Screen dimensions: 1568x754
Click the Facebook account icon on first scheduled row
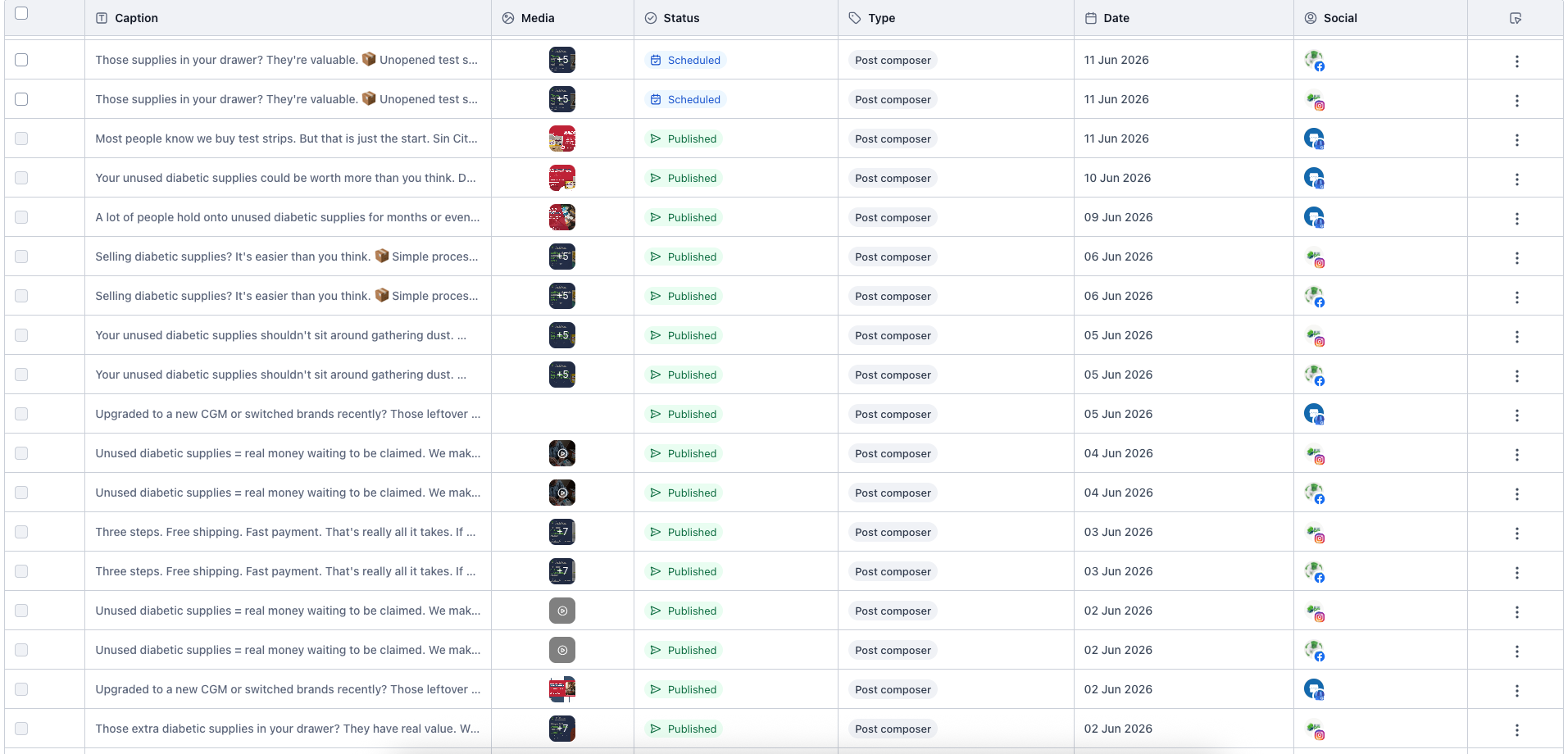[x=1315, y=61]
